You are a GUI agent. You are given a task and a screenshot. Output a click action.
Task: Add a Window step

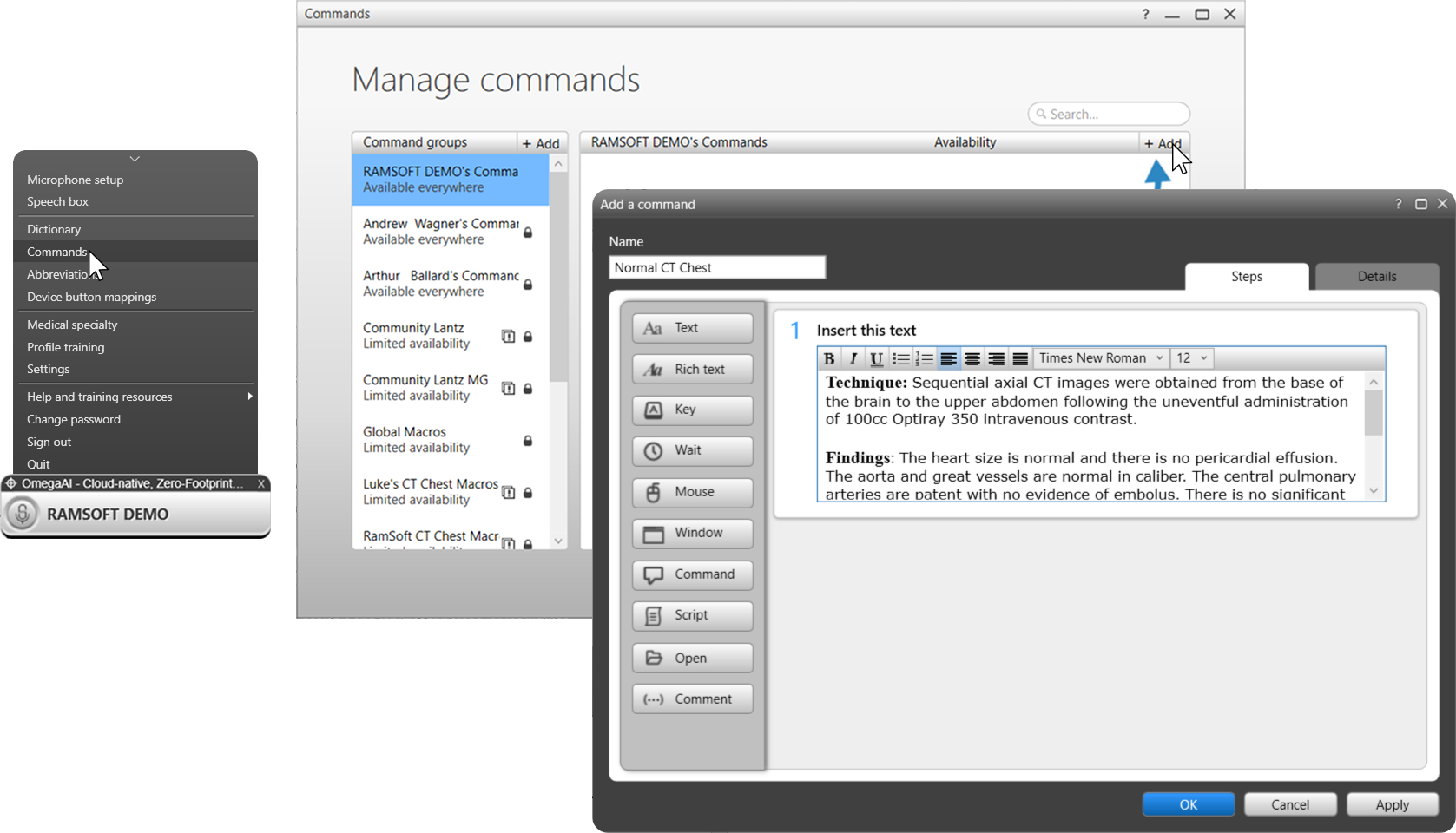coord(692,533)
